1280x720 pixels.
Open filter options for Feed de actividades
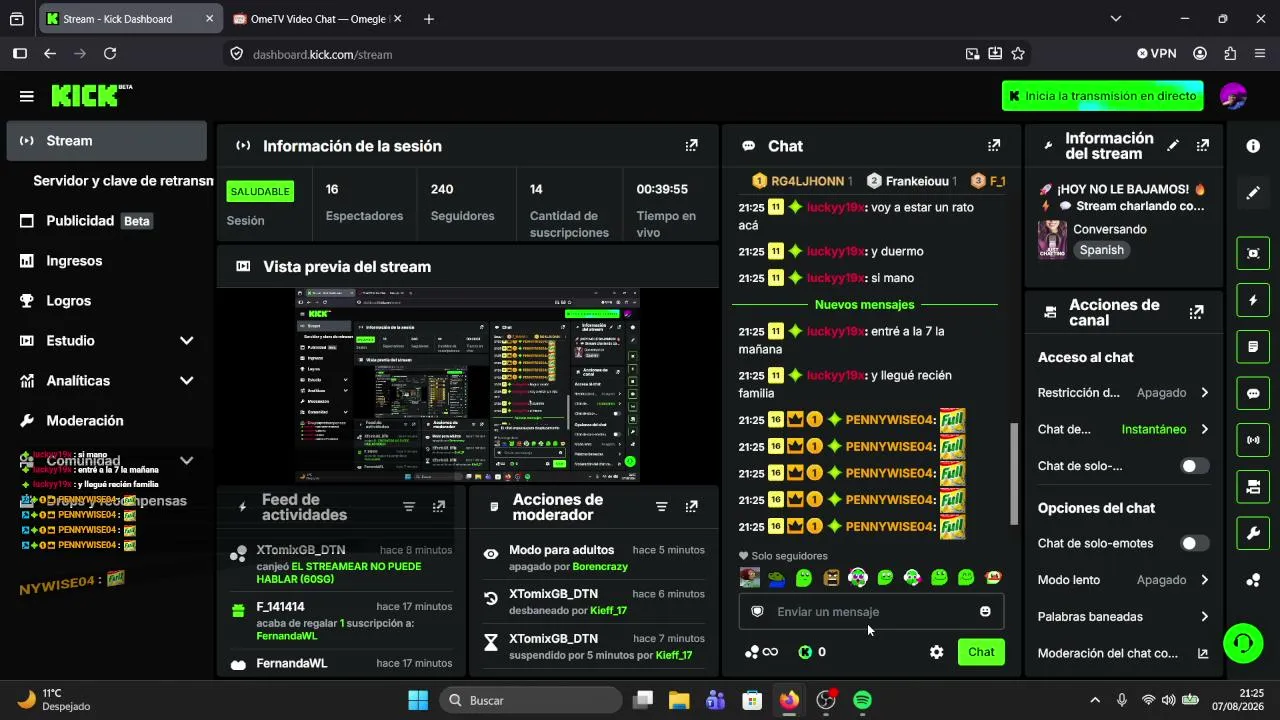point(409,507)
